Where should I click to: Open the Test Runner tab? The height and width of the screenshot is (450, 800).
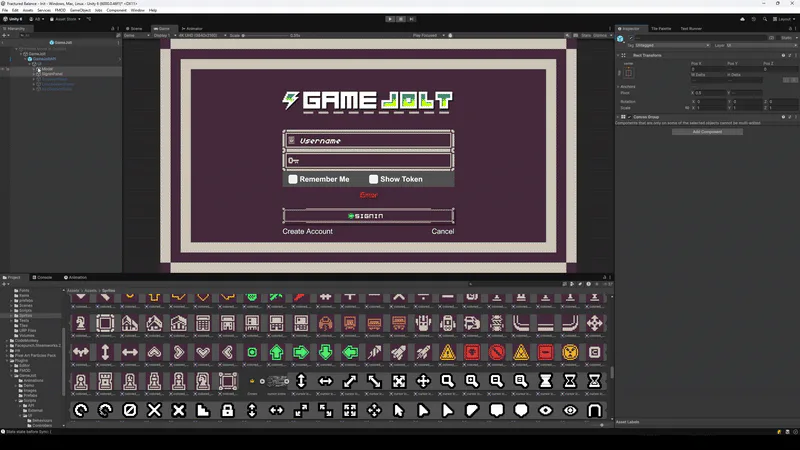tap(691, 29)
